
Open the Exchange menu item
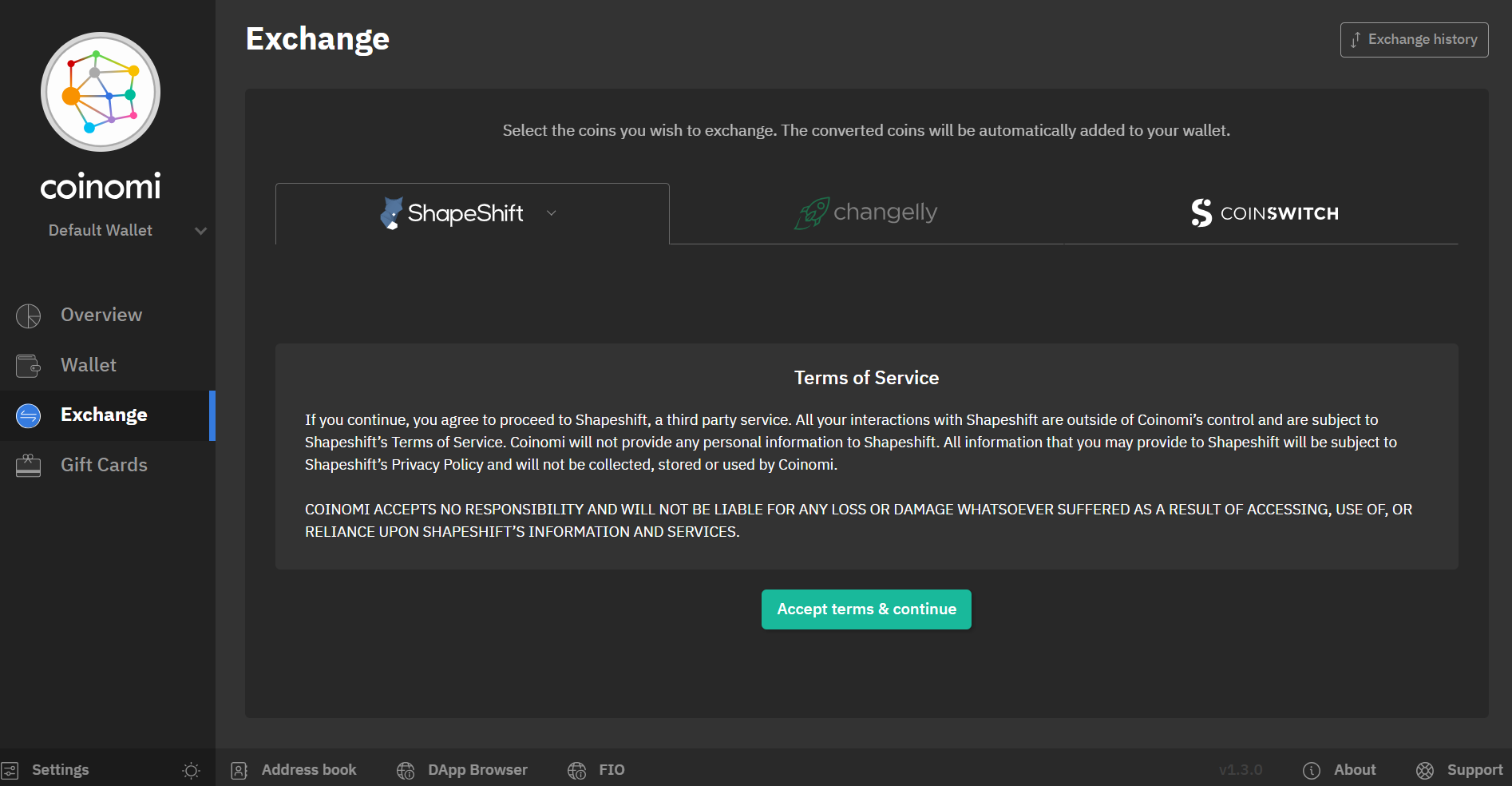[104, 415]
